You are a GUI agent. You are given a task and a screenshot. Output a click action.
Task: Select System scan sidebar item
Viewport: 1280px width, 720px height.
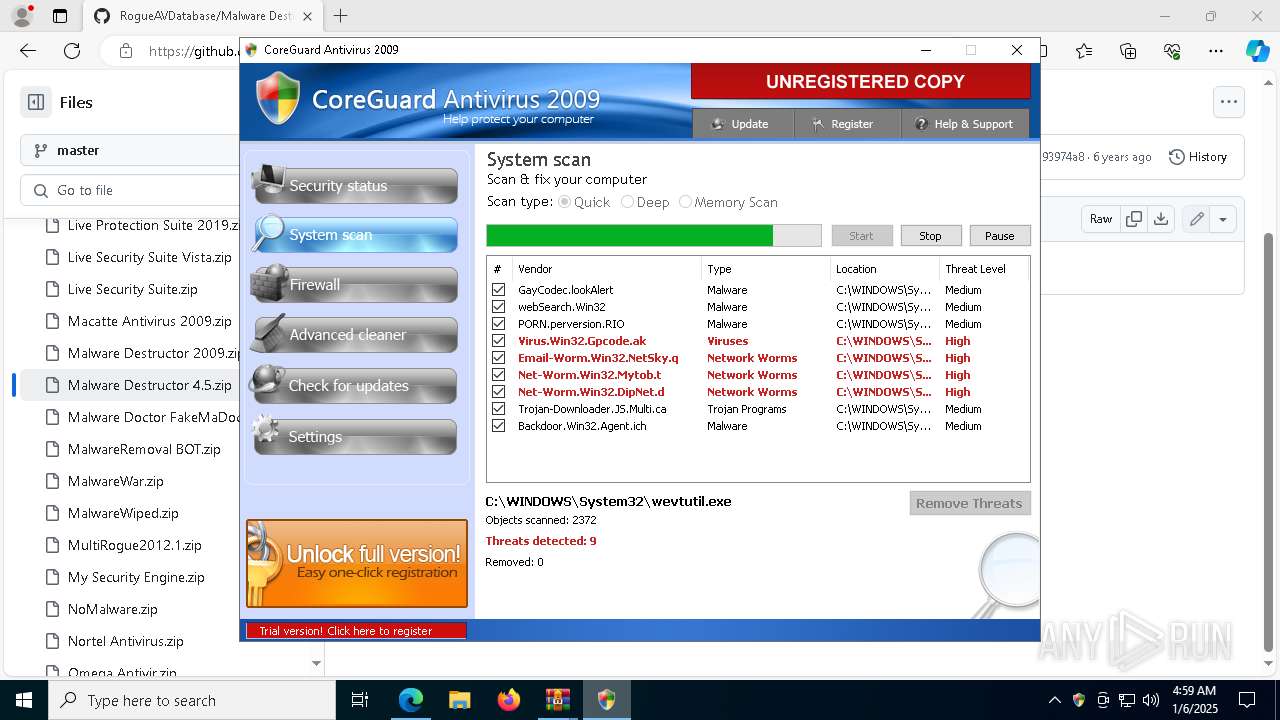[355, 234]
